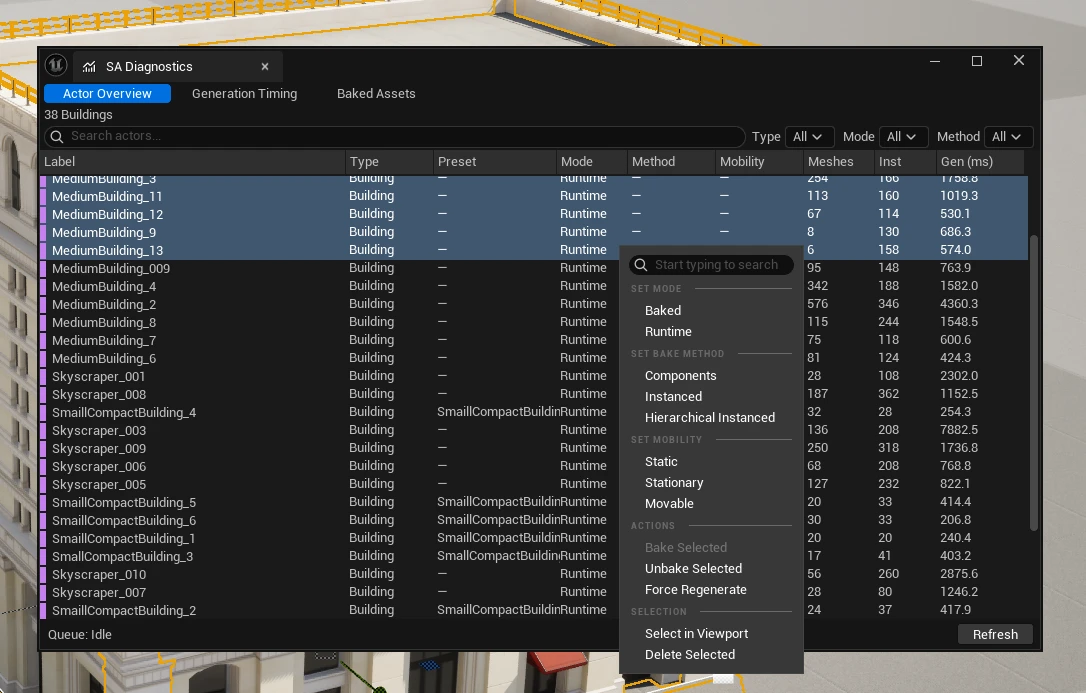This screenshot has height=693, width=1086.
Task: Sort by the Gen (ms) column header
Action: [980, 161]
